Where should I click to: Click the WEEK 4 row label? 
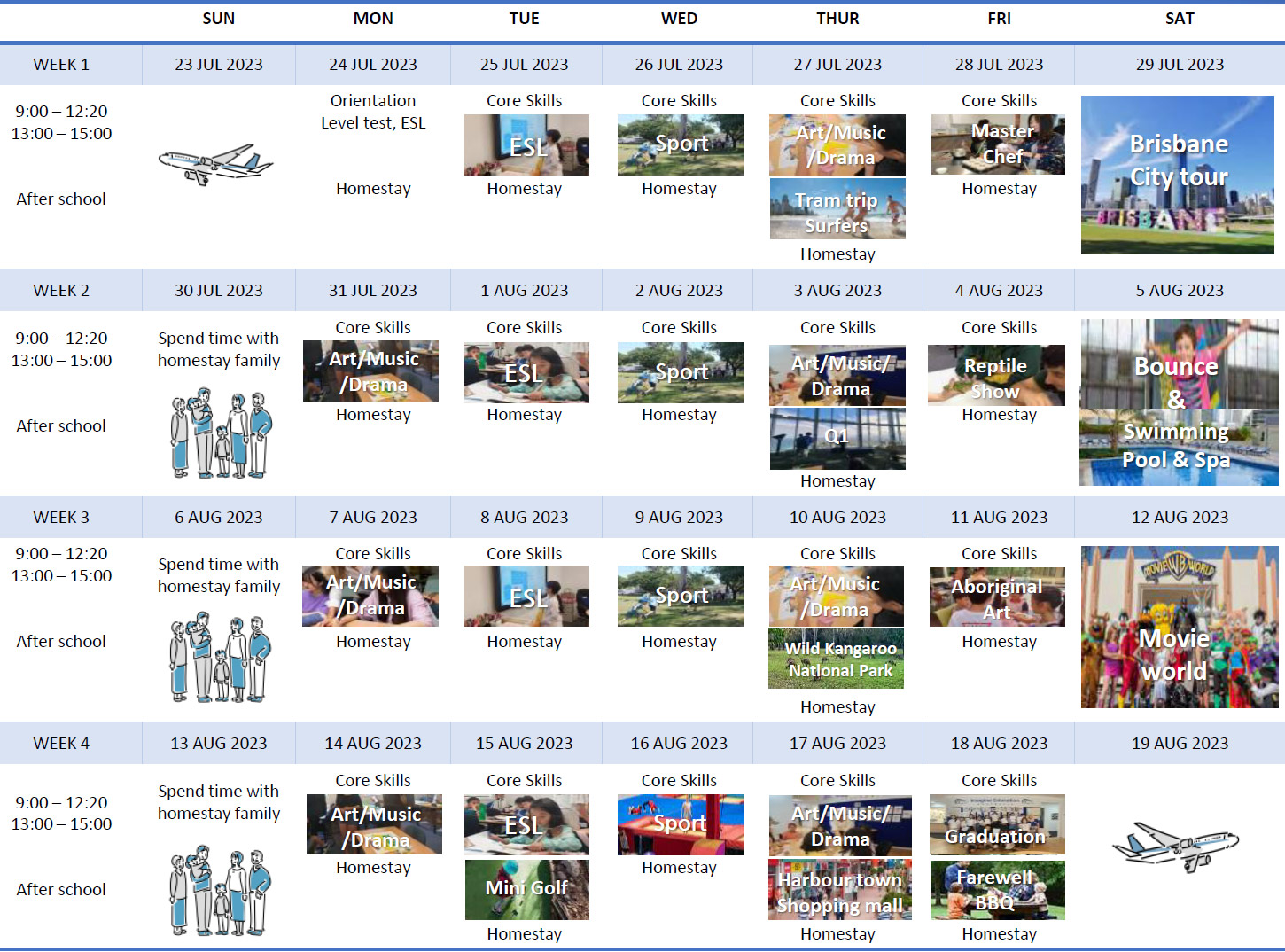(61, 744)
